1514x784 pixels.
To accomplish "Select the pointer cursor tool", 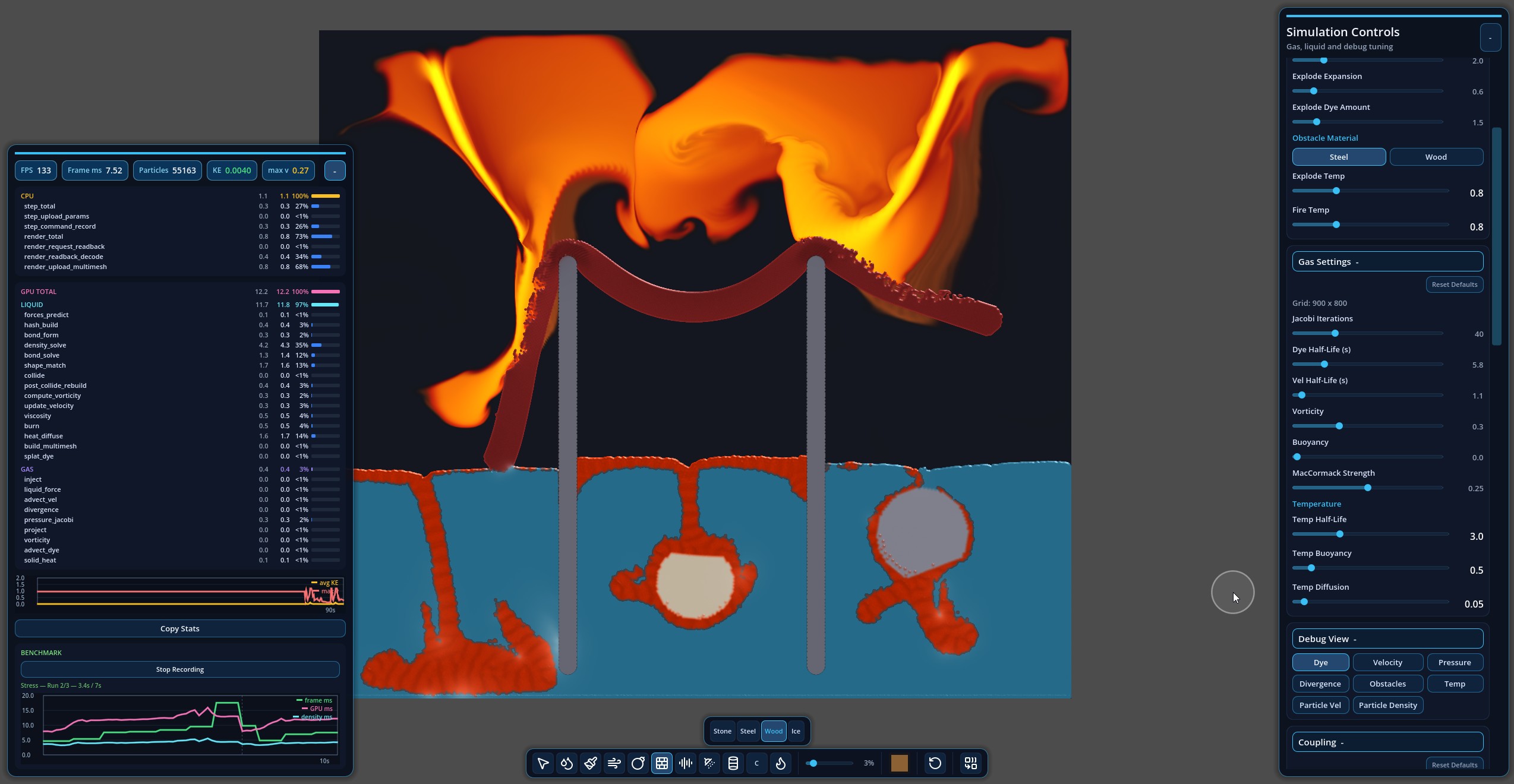I will coord(542,763).
